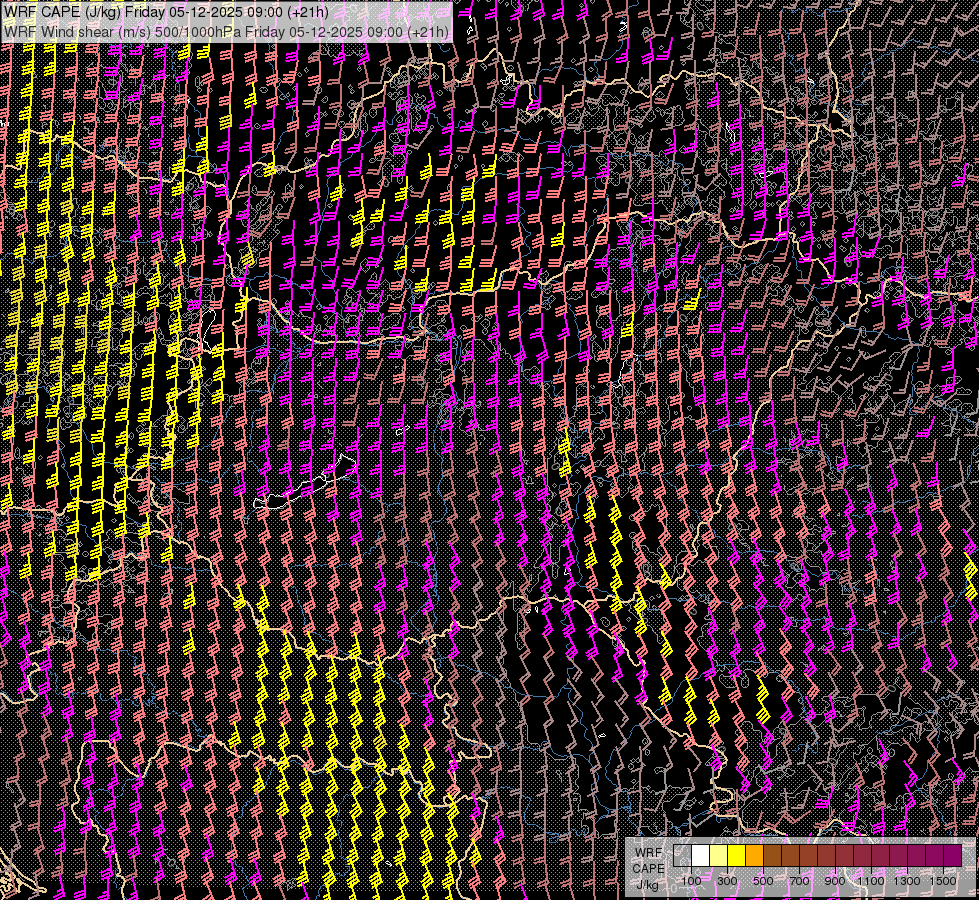The width and height of the screenshot is (979, 900).
Task: Click the 100 label on the legend scale
Action: pos(691,880)
